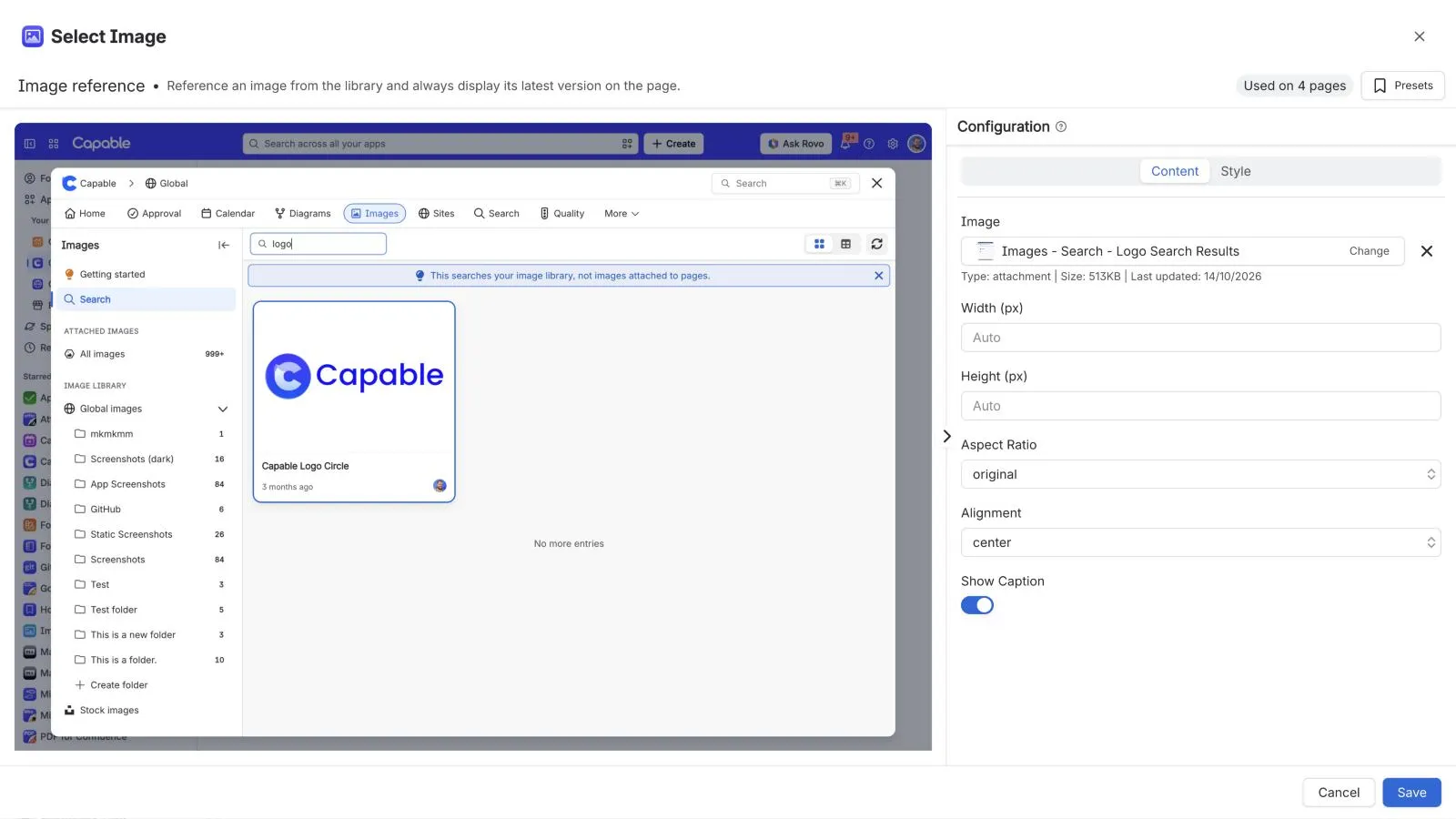1456x819 pixels.
Task: Focus the Height (px) field
Action: click(1200, 406)
